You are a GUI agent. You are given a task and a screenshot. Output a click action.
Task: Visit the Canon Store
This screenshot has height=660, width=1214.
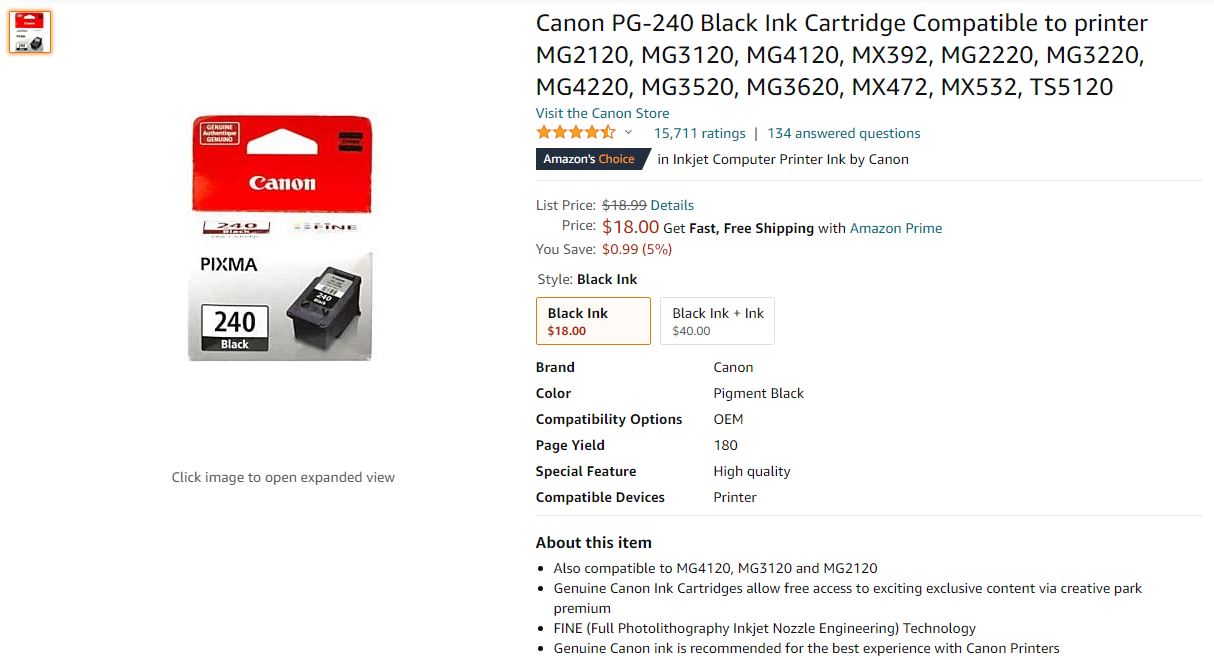coord(602,113)
